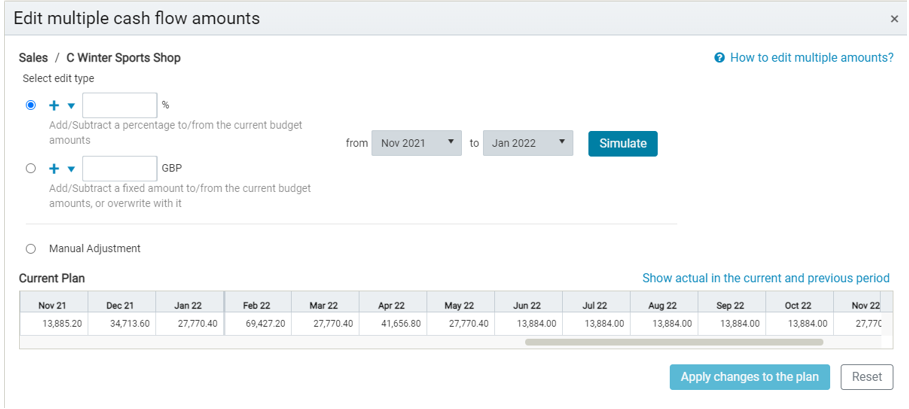Image resolution: width=909 pixels, height=409 pixels.
Task: Click the help question mark icon
Action: tap(719, 58)
